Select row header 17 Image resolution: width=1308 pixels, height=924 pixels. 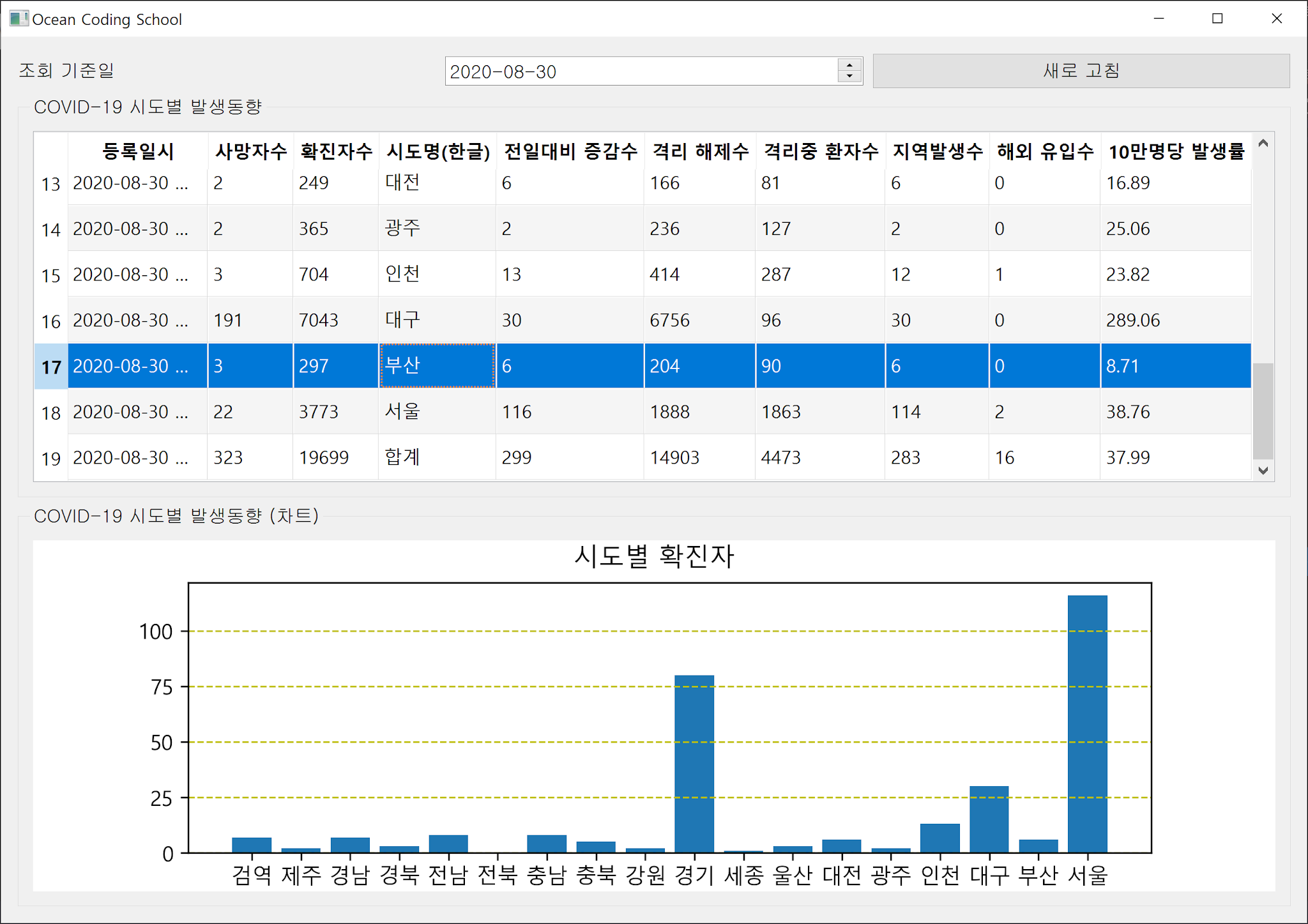coord(51,367)
